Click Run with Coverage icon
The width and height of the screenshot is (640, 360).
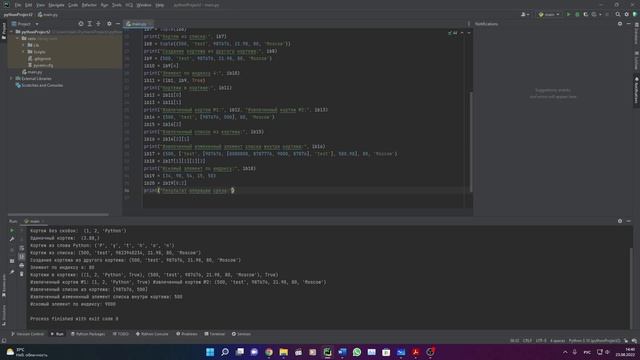click(586, 14)
